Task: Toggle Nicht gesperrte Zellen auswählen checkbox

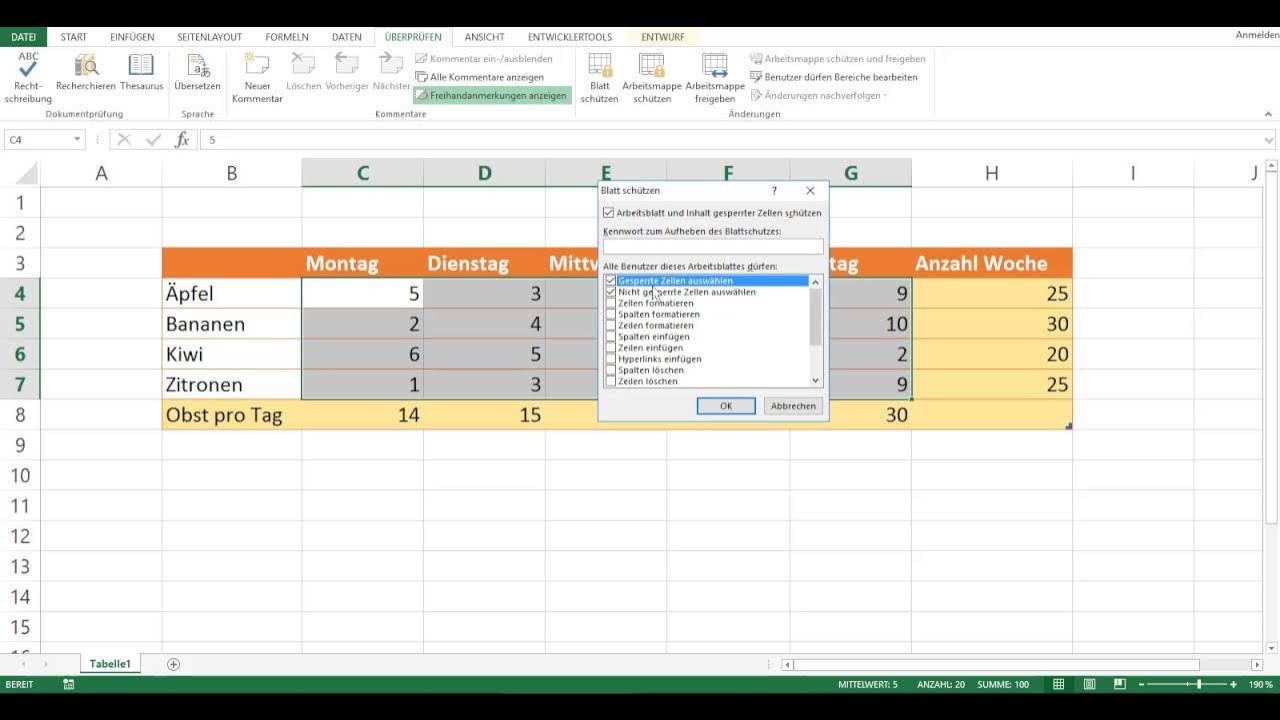Action: (x=611, y=292)
